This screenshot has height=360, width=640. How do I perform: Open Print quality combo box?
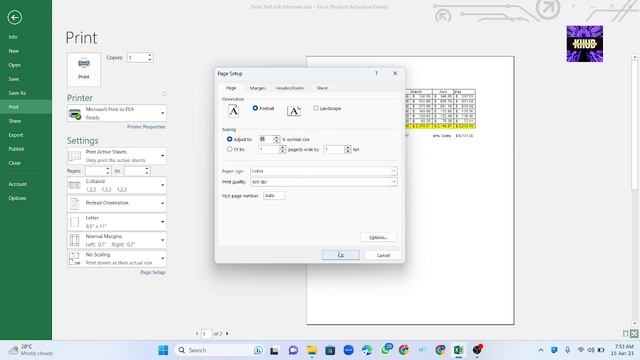323,182
